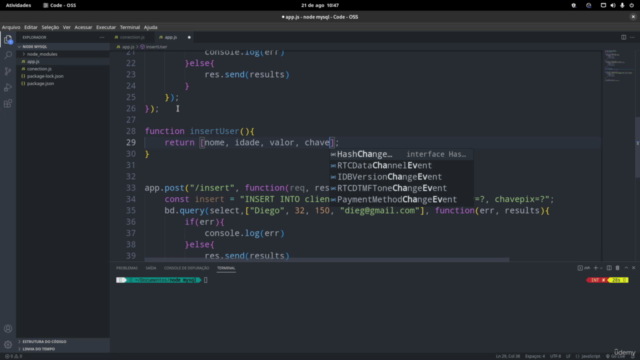Viewport: 640px width, 360px height.
Task: Click the Go Live status bar item
Action: (616, 356)
